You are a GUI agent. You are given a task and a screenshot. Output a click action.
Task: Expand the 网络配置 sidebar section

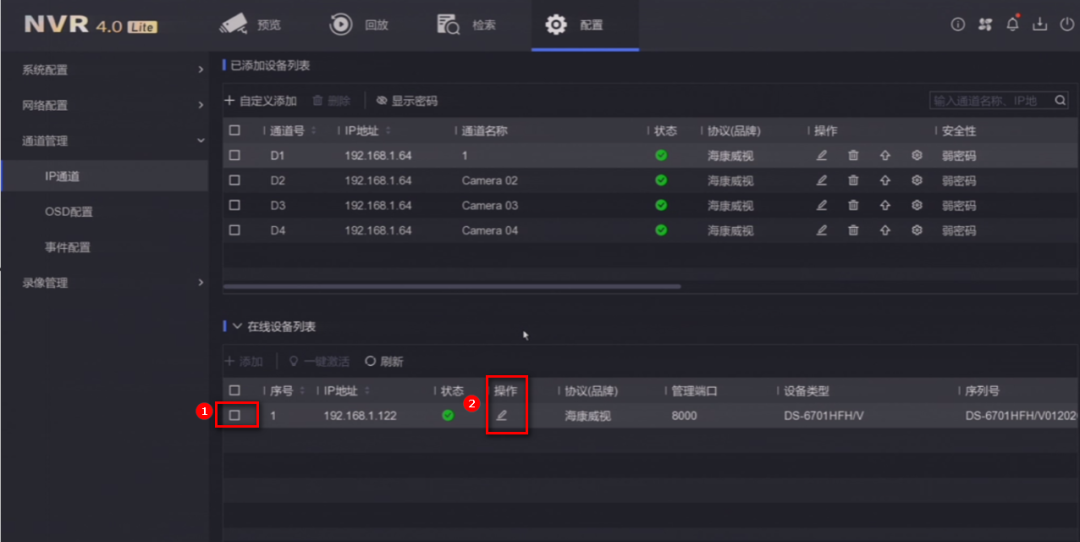click(x=103, y=105)
